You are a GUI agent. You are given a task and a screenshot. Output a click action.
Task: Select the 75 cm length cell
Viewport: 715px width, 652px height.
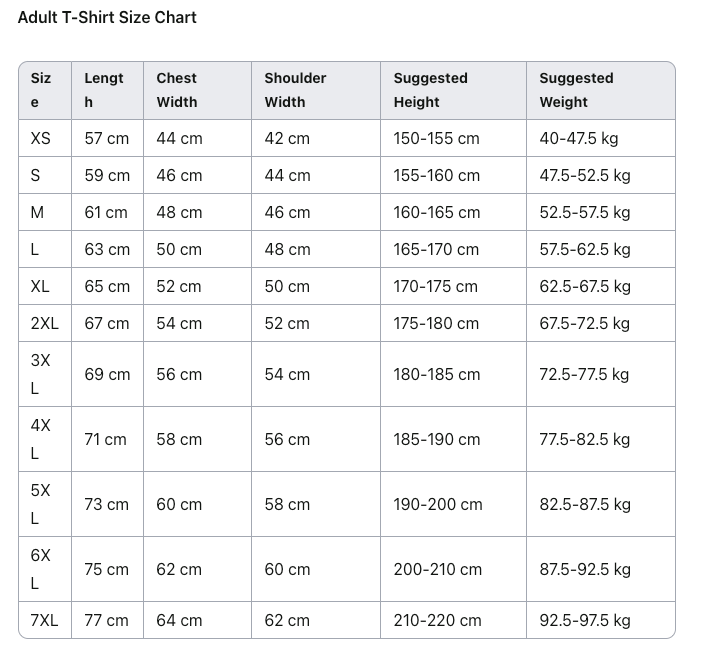pyautogui.click(x=107, y=569)
